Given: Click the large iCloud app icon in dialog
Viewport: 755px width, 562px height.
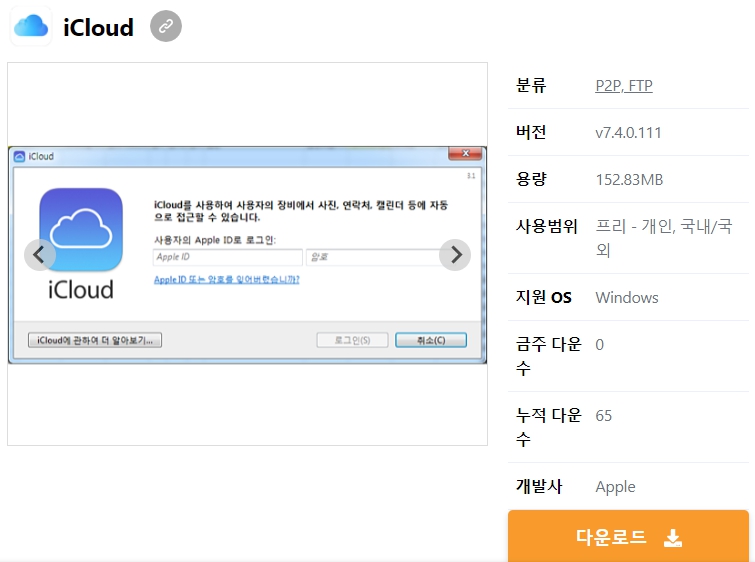Looking at the screenshot, I should (x=81, y=230).
